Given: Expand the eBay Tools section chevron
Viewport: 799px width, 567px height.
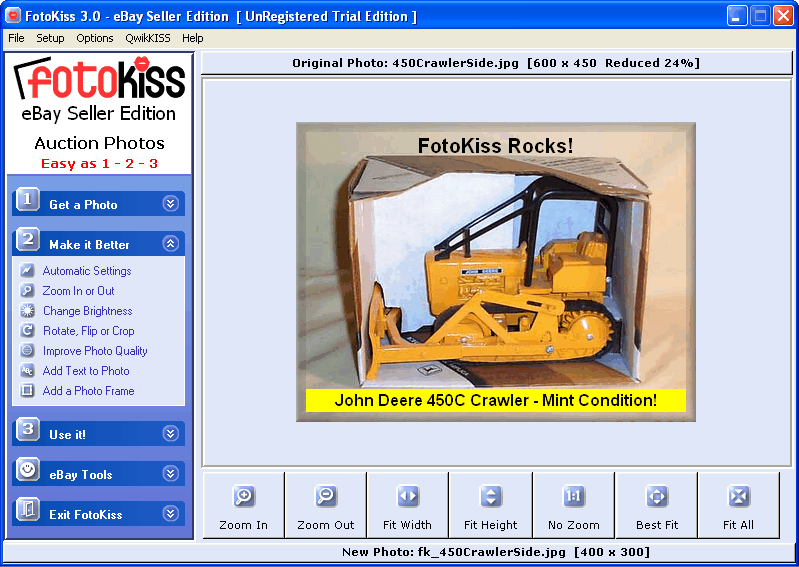Looking at the screenshot, I should click(x=171, y=474).
